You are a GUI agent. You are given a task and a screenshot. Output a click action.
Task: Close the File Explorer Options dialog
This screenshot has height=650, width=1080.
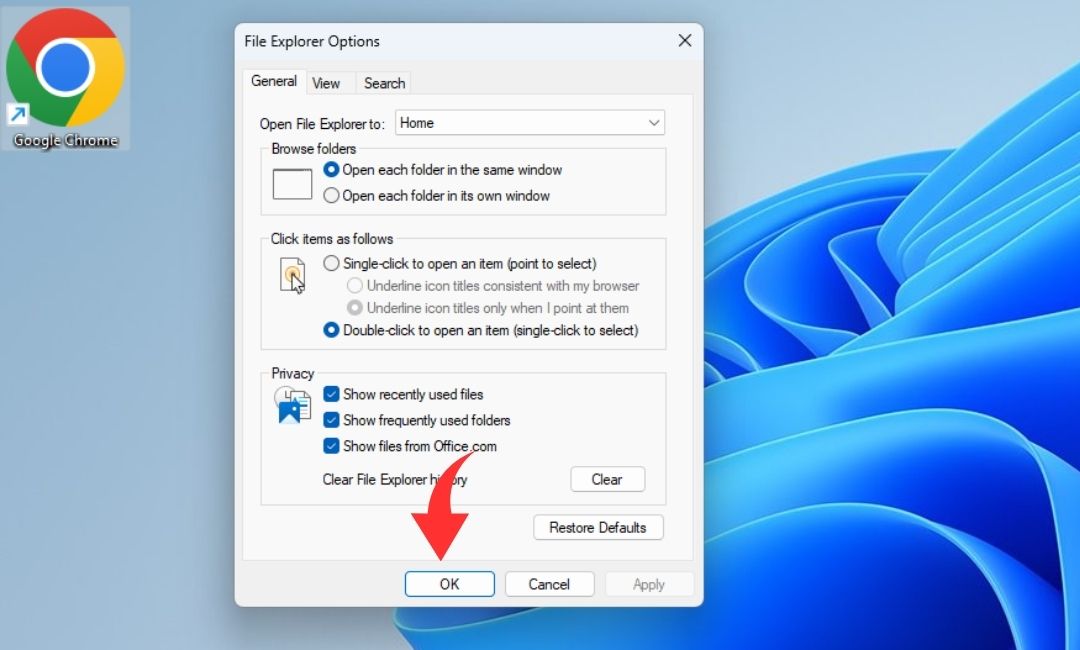[684, 41]
